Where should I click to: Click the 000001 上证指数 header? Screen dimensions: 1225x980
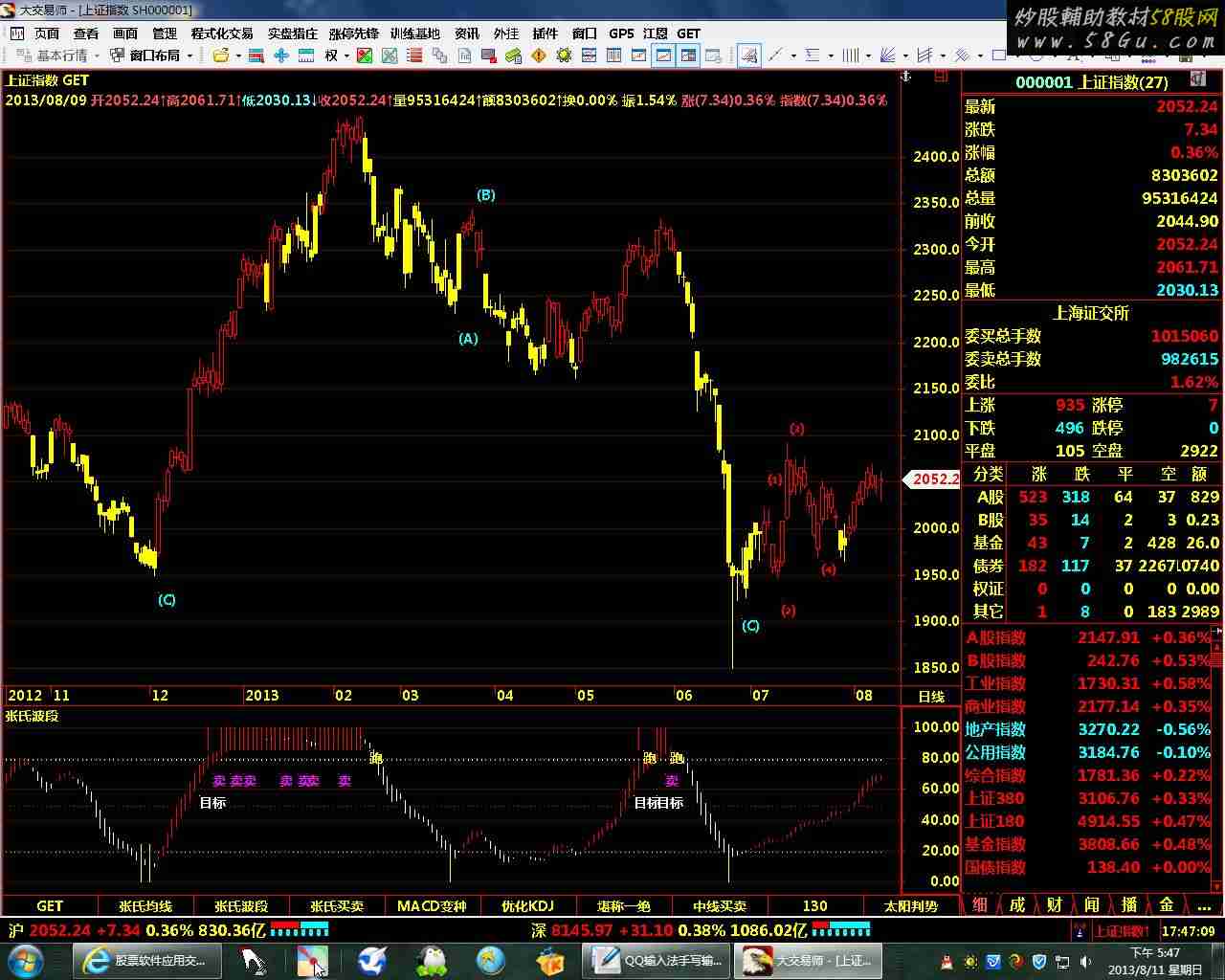click(x=1091, y=82)
